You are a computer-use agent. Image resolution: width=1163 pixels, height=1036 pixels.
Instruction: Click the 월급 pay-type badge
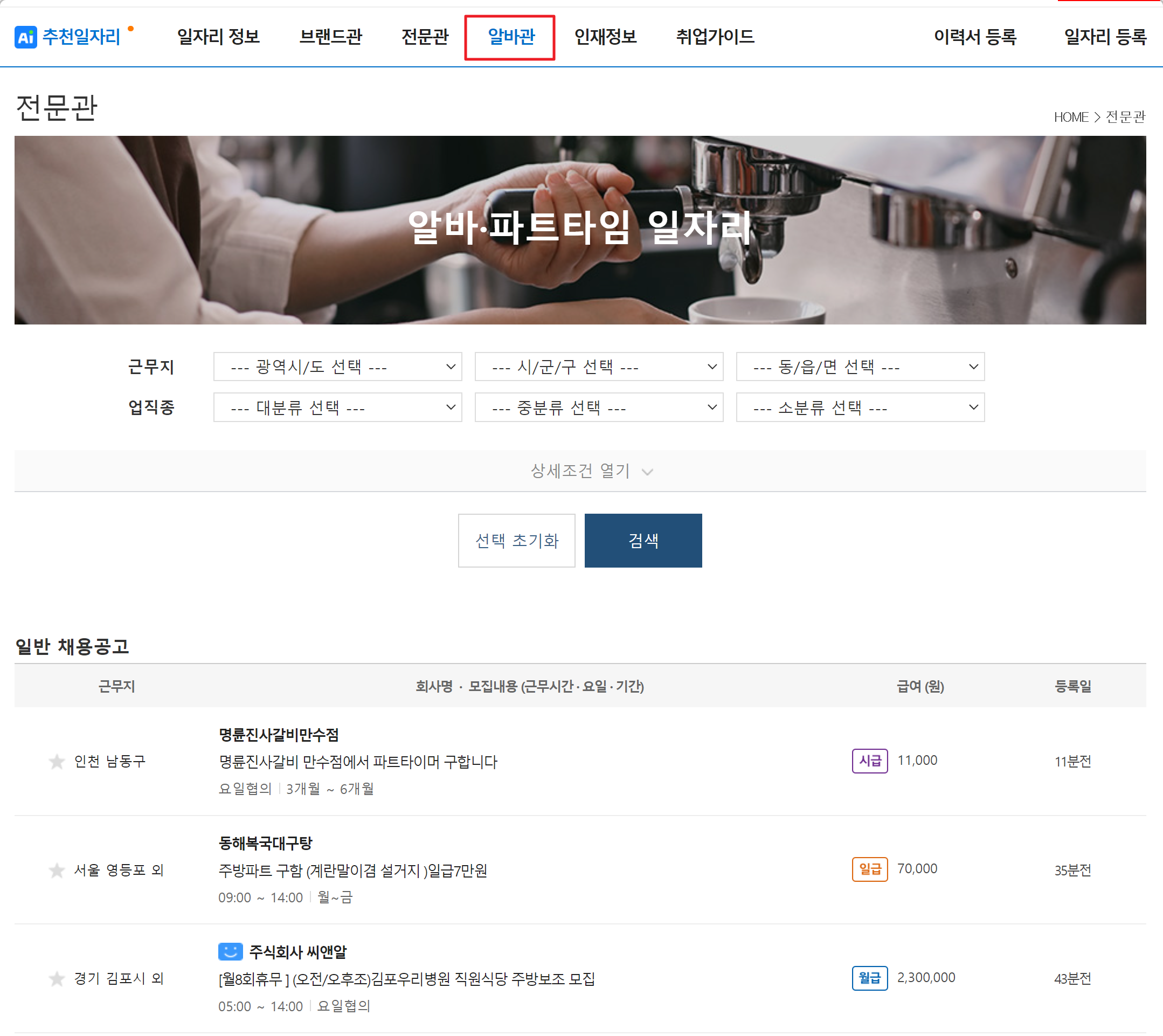coord(869,978)
